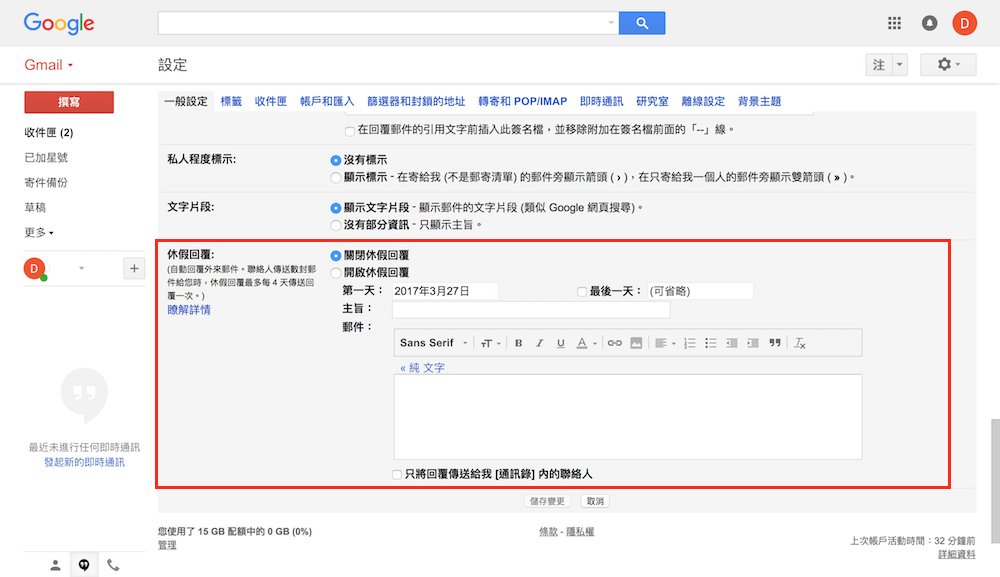Remove formatting with the clear format icon

click(799, 343)
